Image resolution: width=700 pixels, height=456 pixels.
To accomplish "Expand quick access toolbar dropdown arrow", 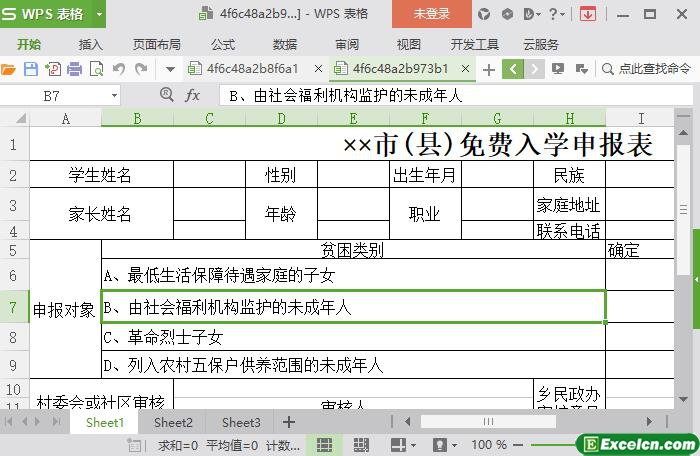I will [170, 69].
